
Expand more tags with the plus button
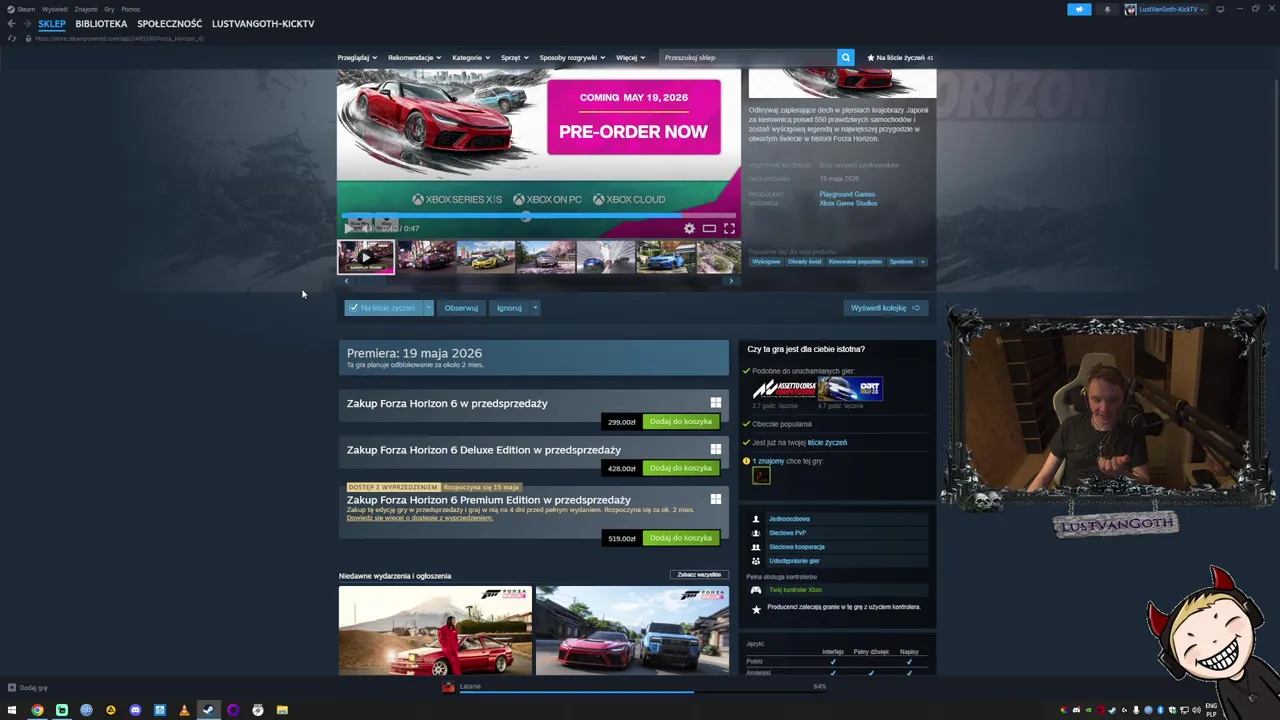(922, 262)
